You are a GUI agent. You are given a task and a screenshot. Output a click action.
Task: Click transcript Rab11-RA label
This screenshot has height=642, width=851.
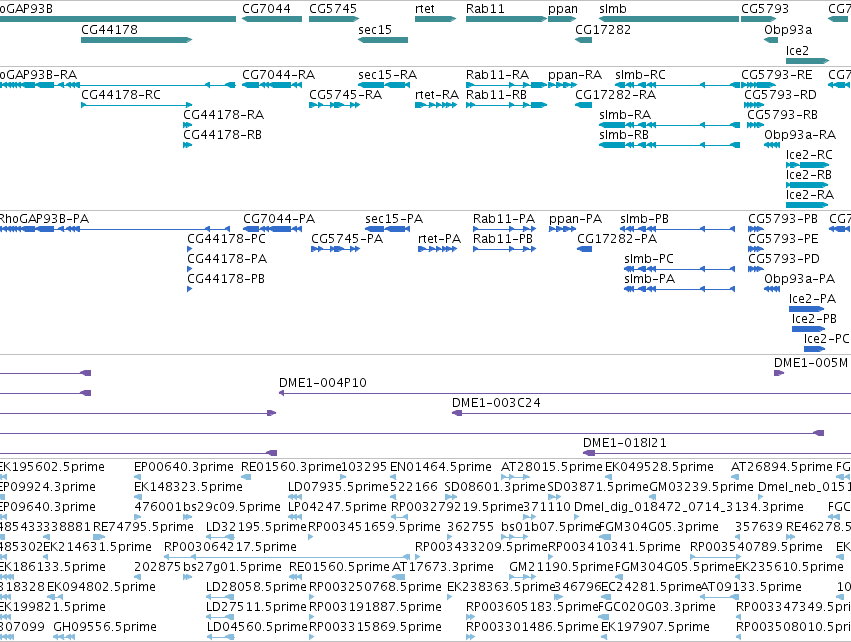pos(497,75)
